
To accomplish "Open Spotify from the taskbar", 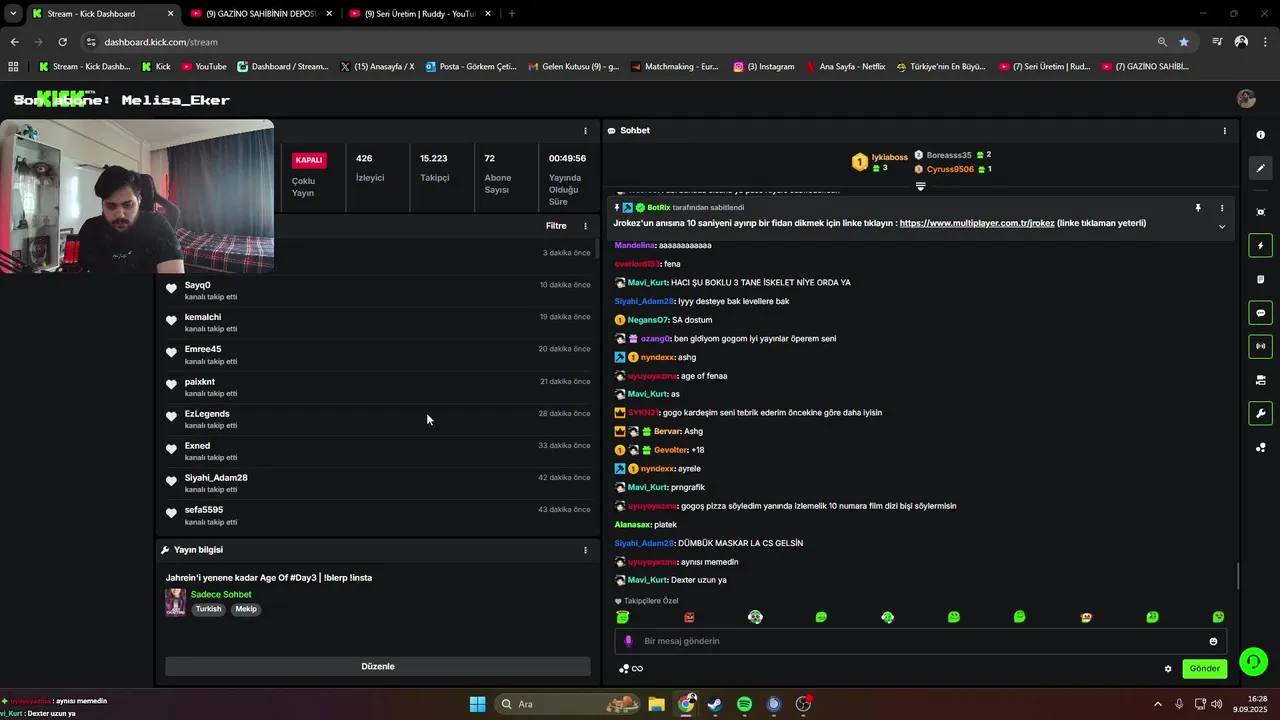I will 744,704.
